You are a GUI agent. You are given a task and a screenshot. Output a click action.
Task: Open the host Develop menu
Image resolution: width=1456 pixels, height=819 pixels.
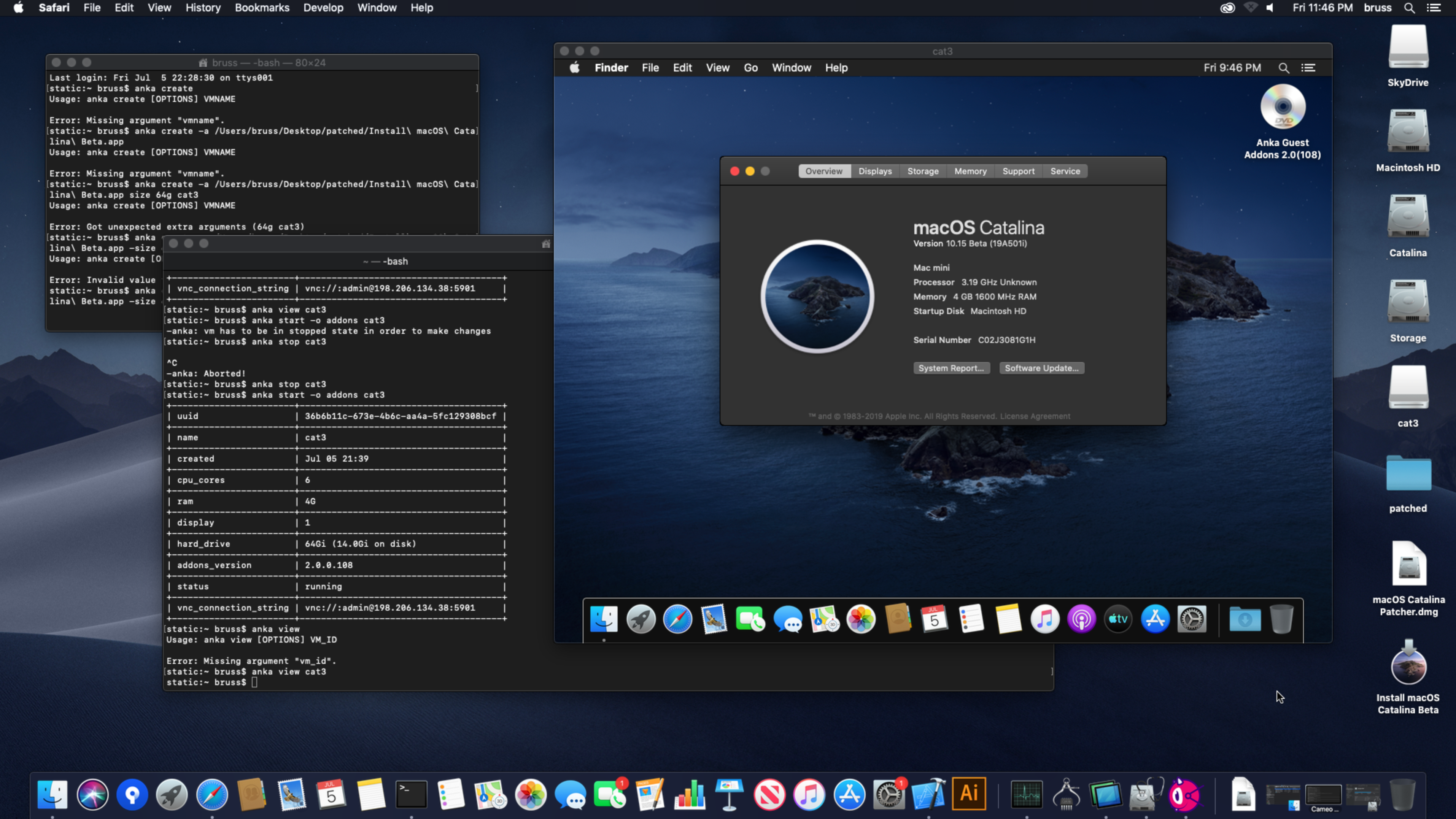point(323,8)
